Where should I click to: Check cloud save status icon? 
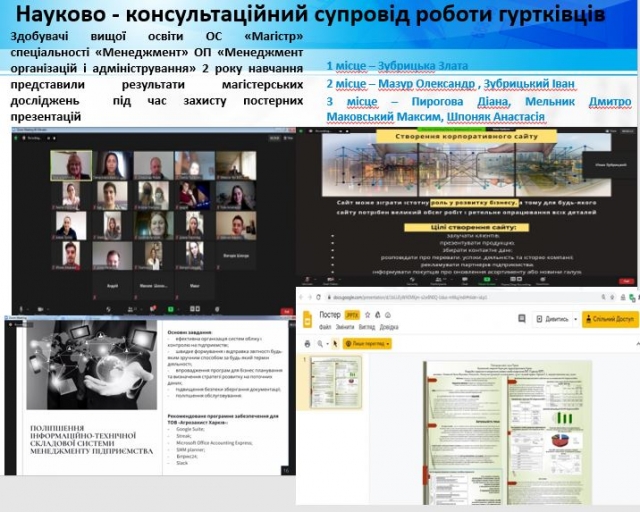click(x=388, y=315)
